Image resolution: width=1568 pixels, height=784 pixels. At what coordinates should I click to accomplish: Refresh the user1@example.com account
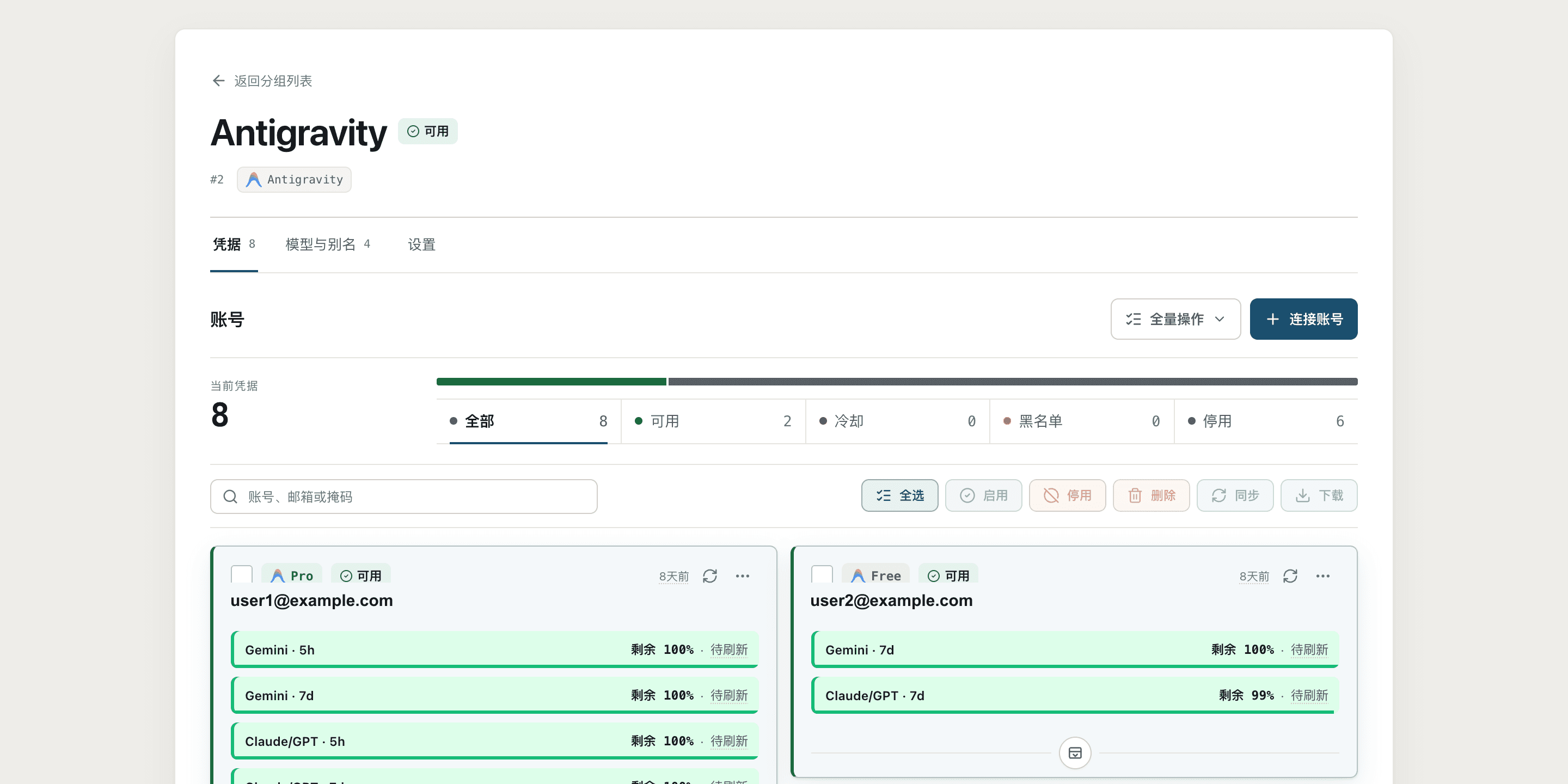click(710, 576)
